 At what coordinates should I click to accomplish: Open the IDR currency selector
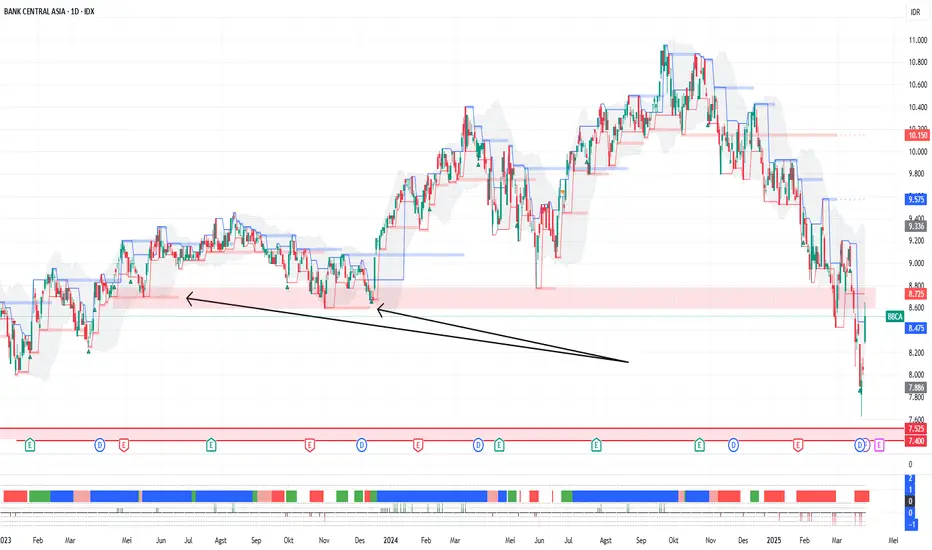915,12
